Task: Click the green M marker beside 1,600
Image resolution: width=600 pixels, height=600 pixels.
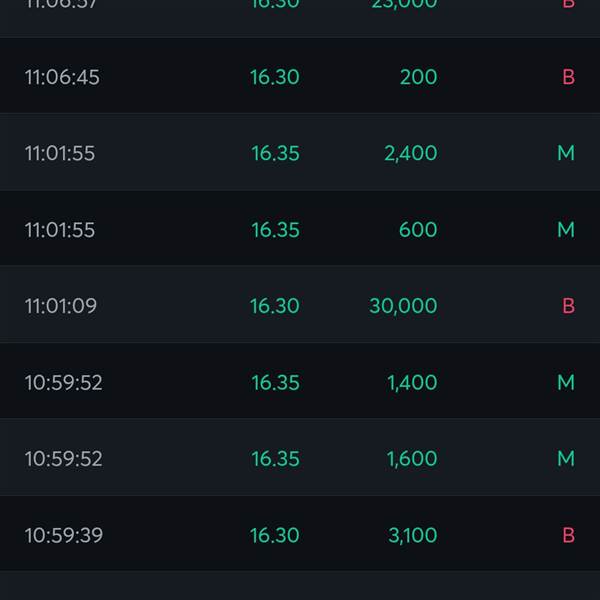Action: click(566, 458)
